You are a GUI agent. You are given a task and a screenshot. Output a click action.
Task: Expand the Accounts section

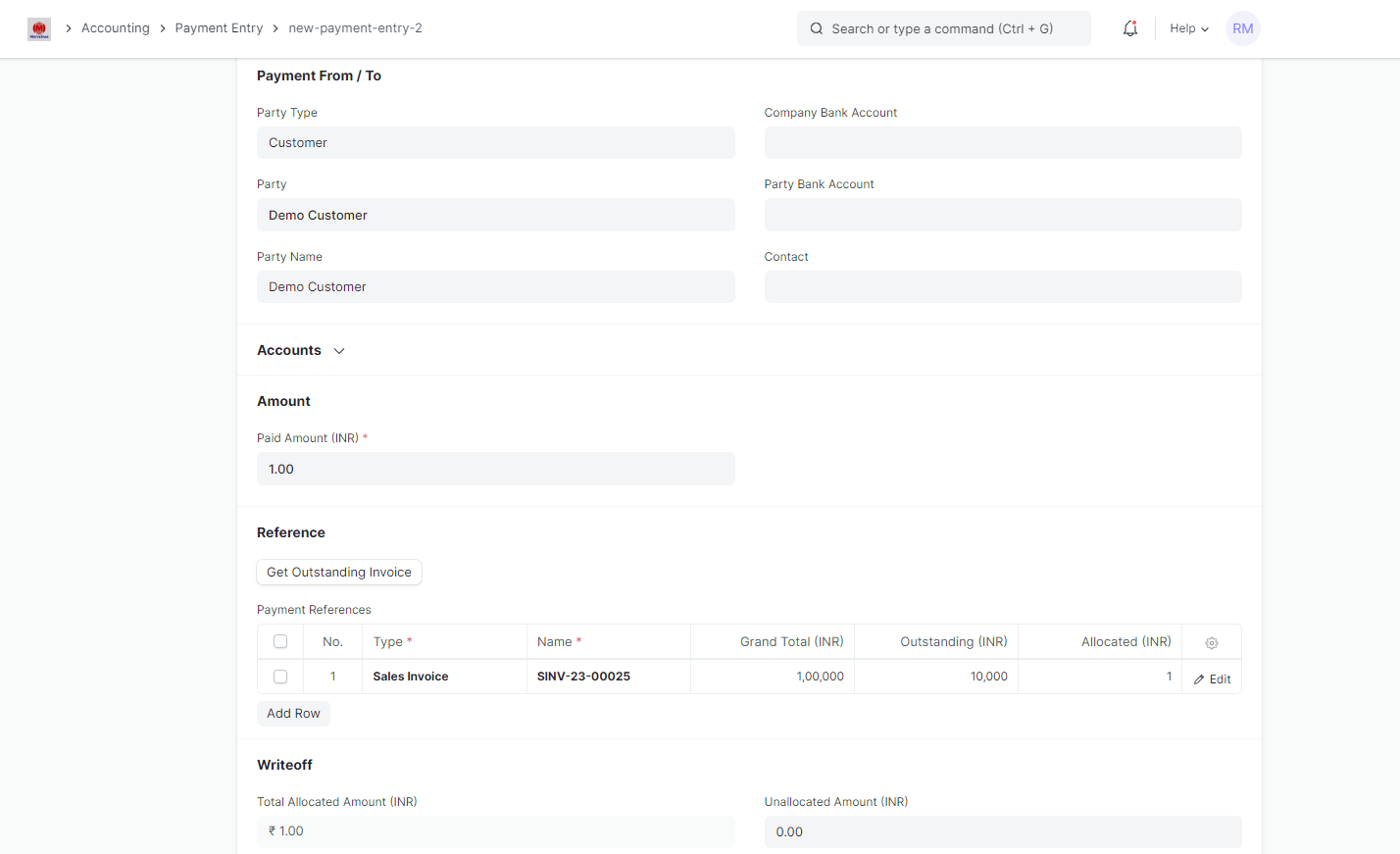tap(301, 350)
